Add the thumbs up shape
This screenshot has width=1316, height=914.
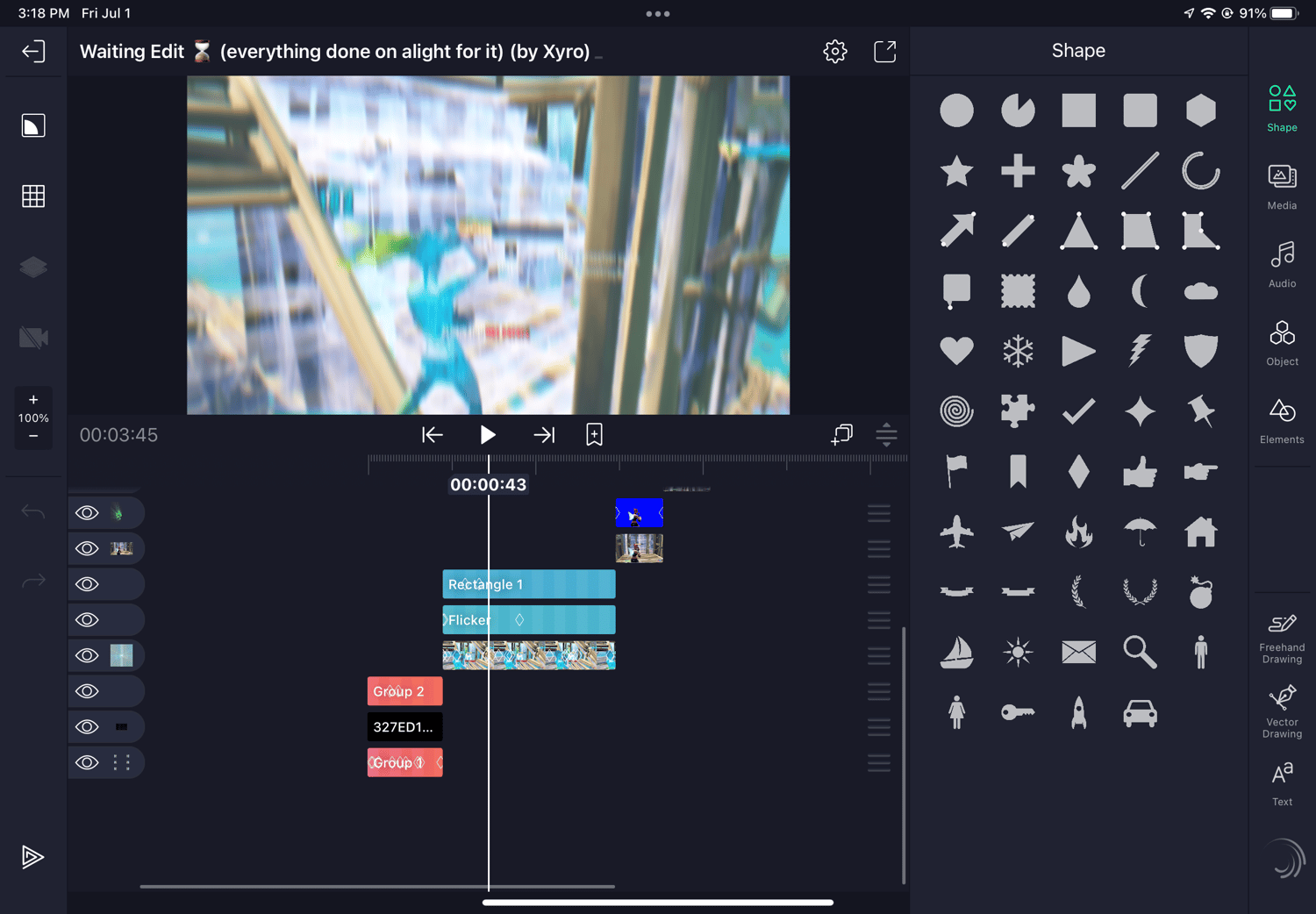point(1140,472)
